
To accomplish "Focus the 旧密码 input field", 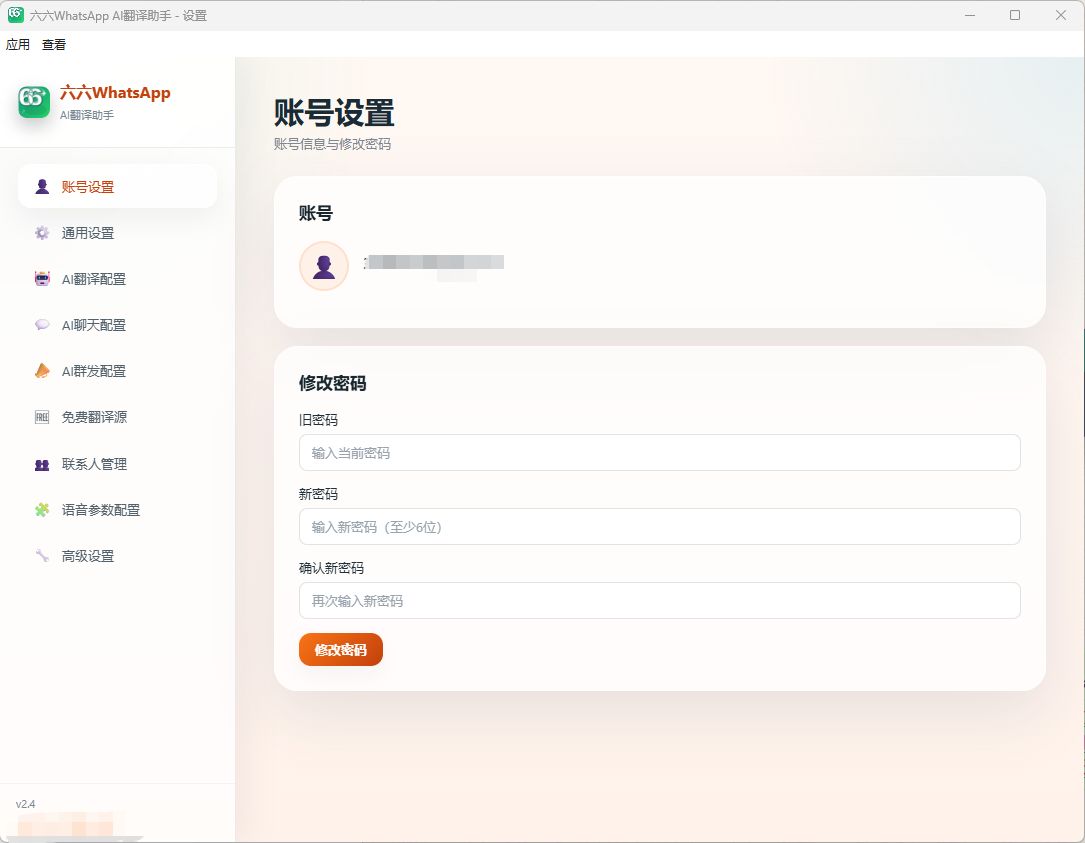I will 659,453.
